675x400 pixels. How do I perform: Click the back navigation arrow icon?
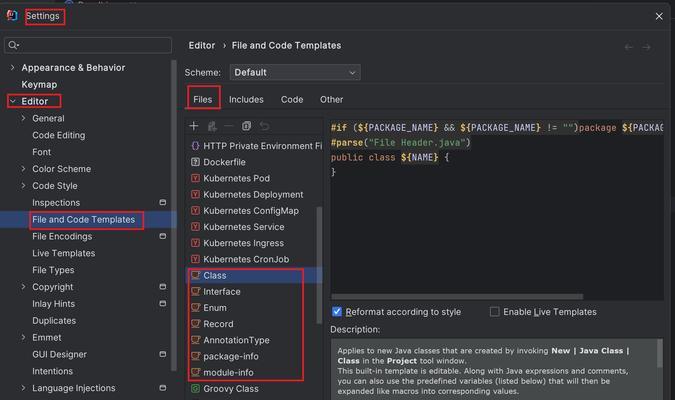(x=629, y=47)
